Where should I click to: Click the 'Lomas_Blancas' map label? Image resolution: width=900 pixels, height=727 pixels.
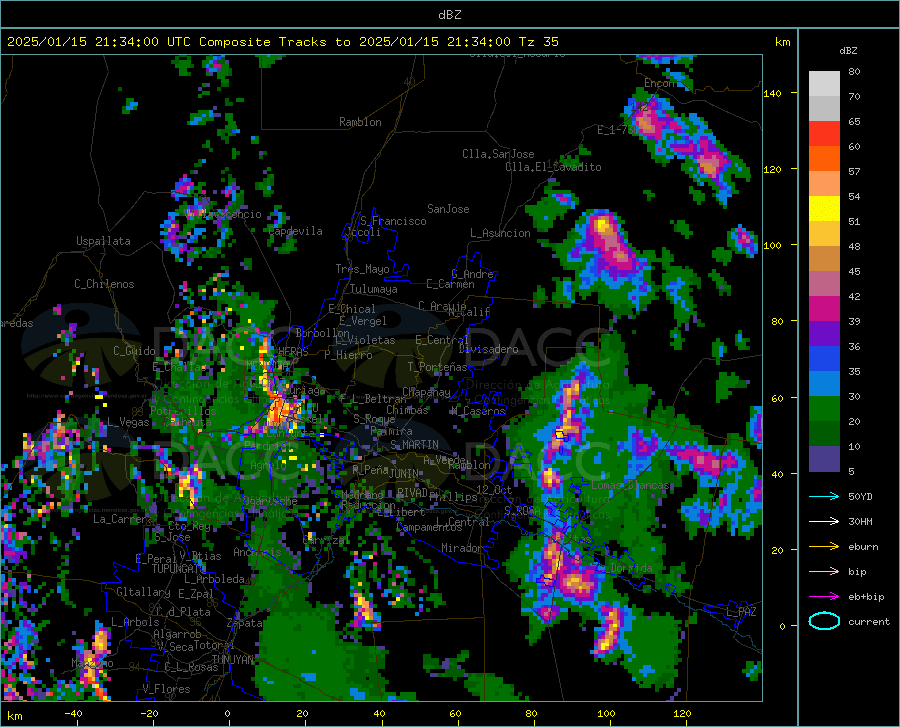click(x=630, y=485)
